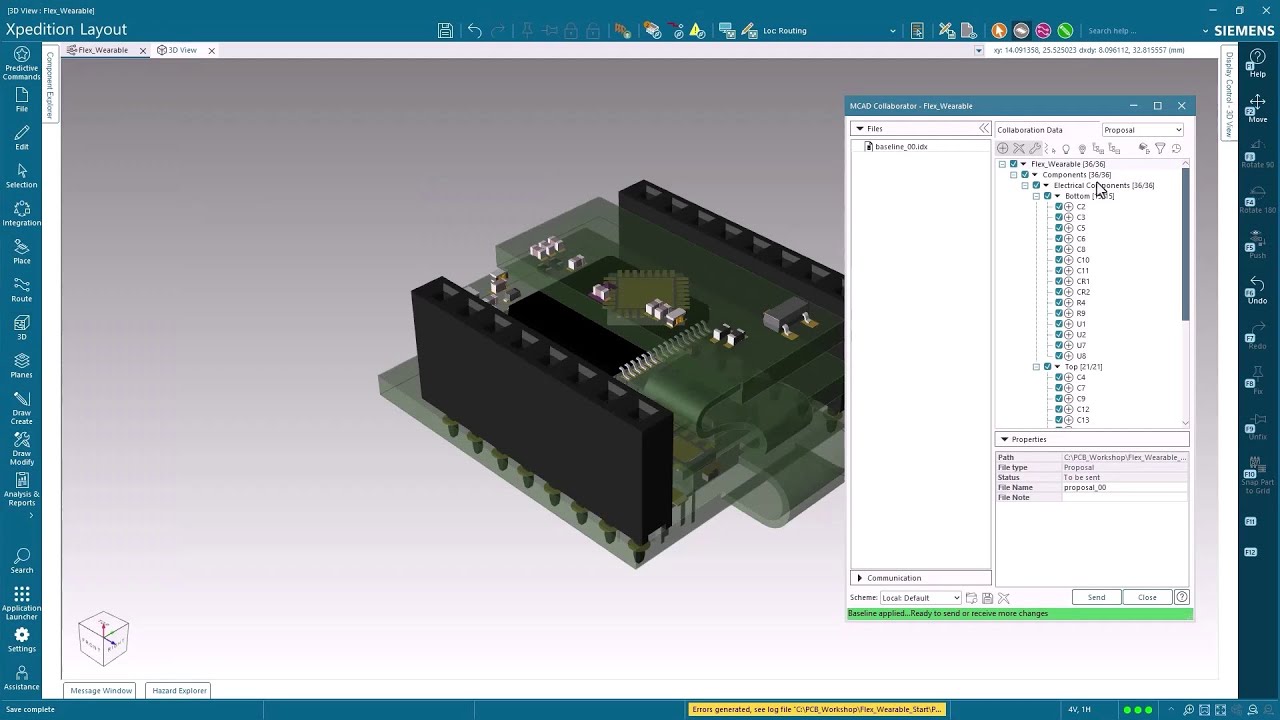
Task: Switch to the Flex_Wearable tab
Action: [103, 50]
